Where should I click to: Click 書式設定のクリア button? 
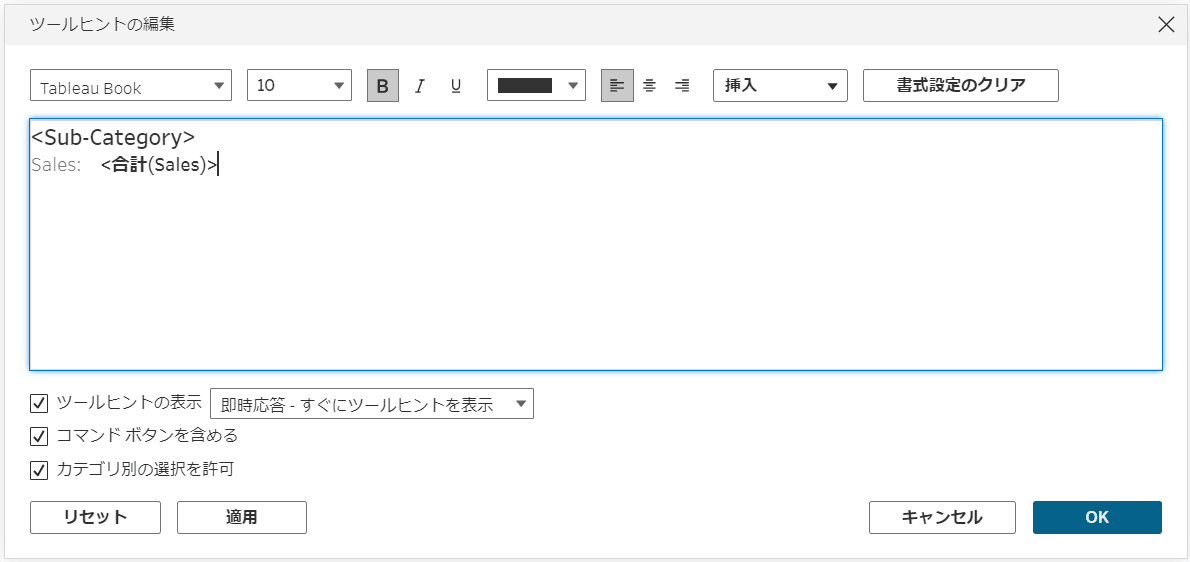pos(961,86)
